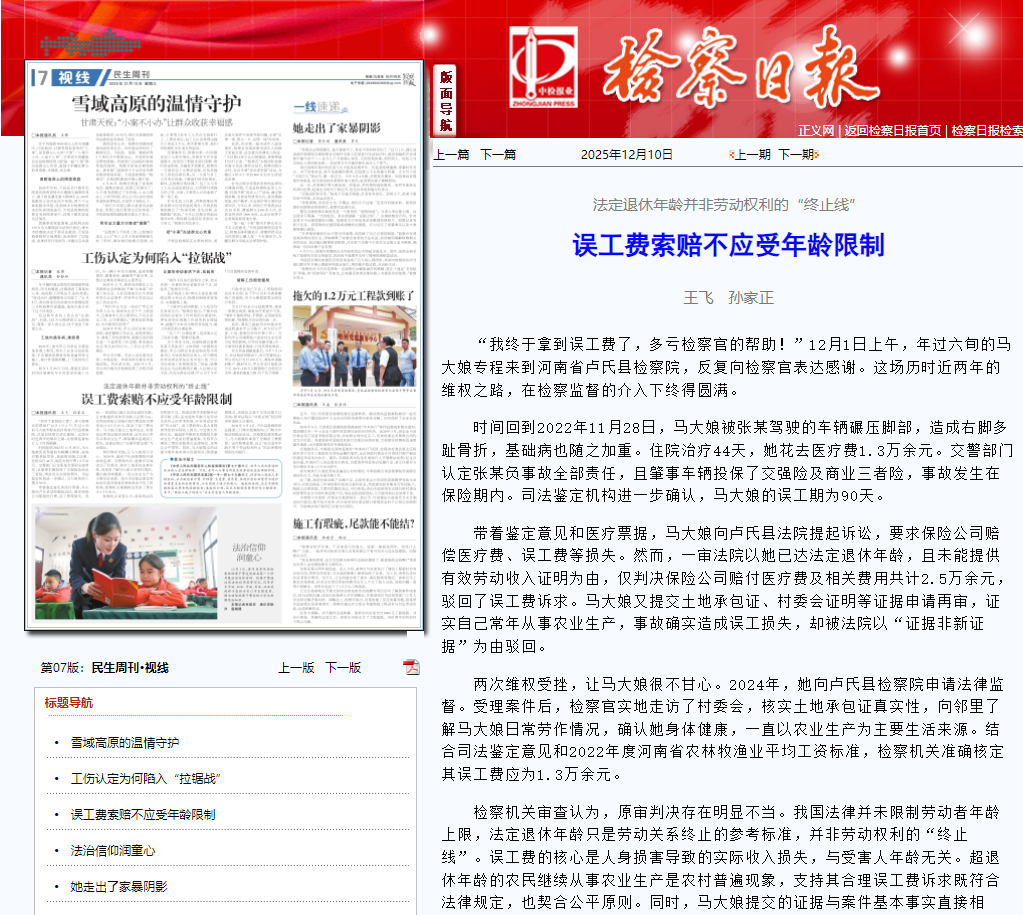Go to previous article 上一篇
Viewport: 1023px width, 915px height.
tap(451, 154)
